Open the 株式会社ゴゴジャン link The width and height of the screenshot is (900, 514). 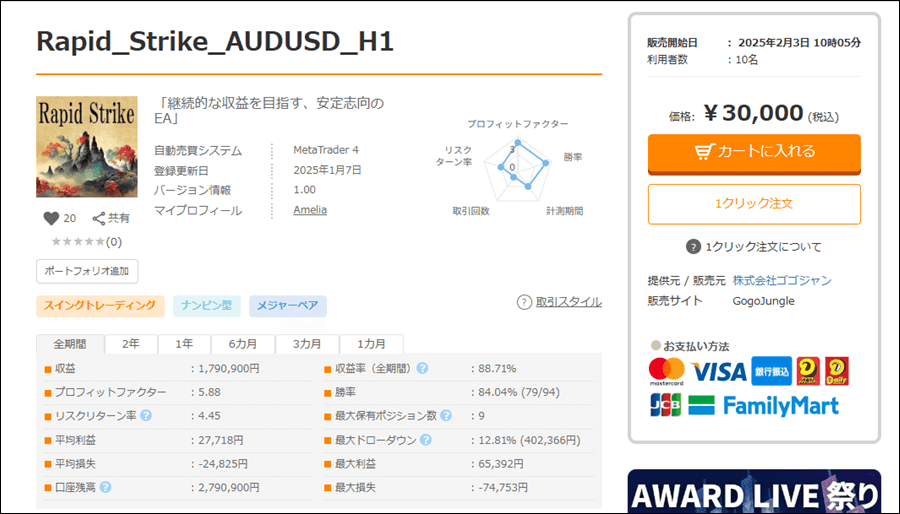[781, 280]
